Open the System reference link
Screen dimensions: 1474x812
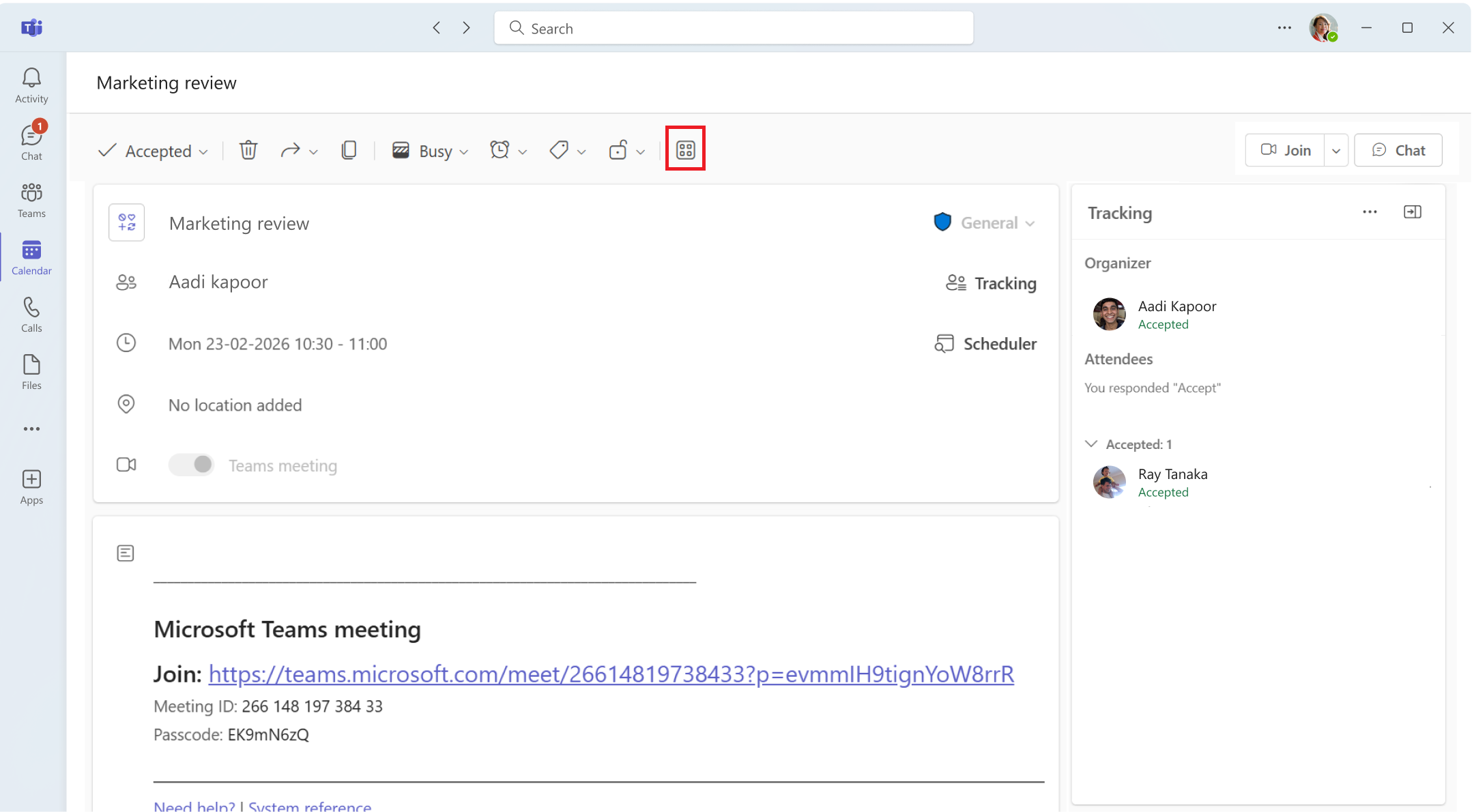pyautogui.click(x=310, y=806)
